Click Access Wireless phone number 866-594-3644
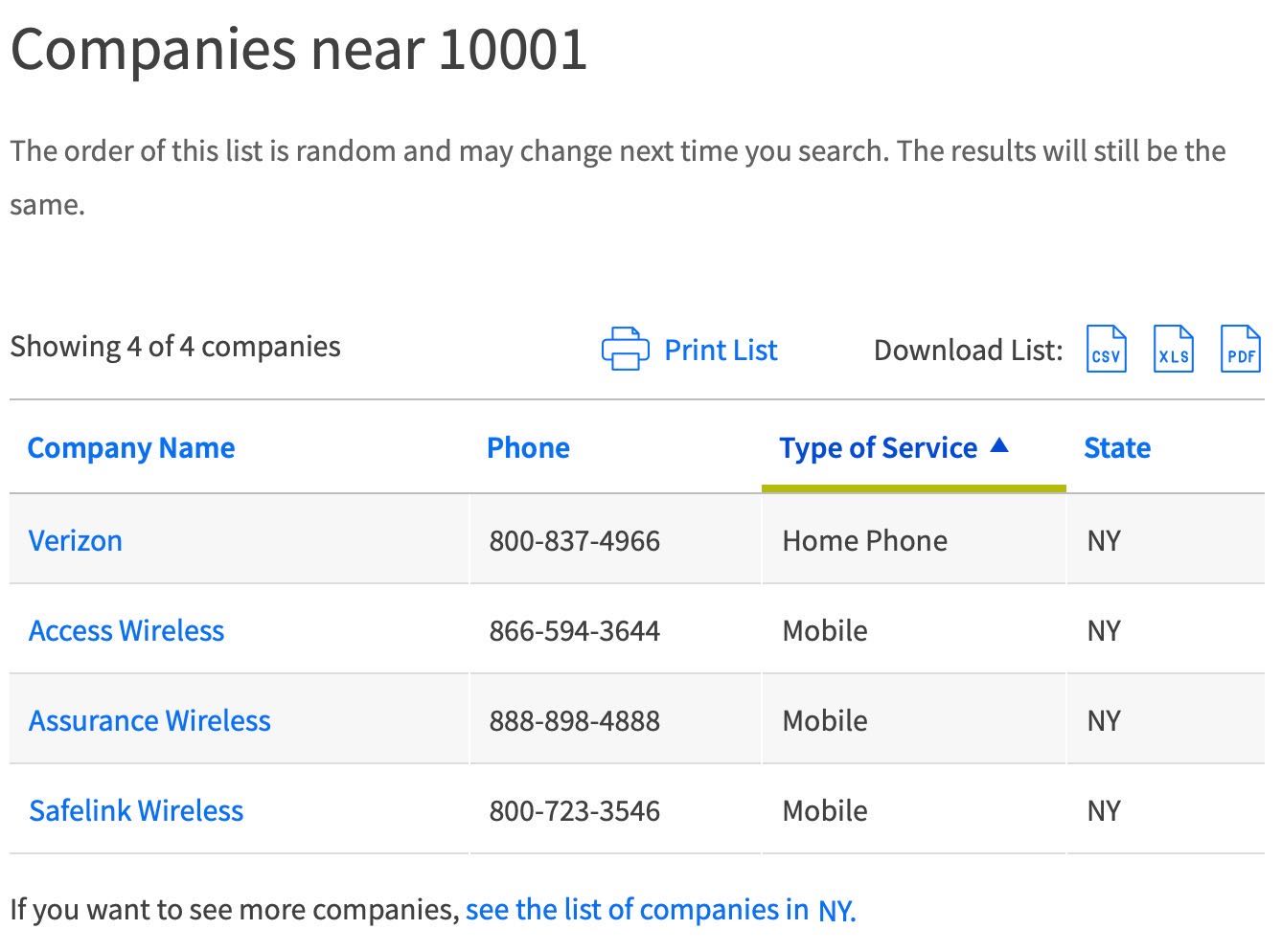 (x=574, y=630)
